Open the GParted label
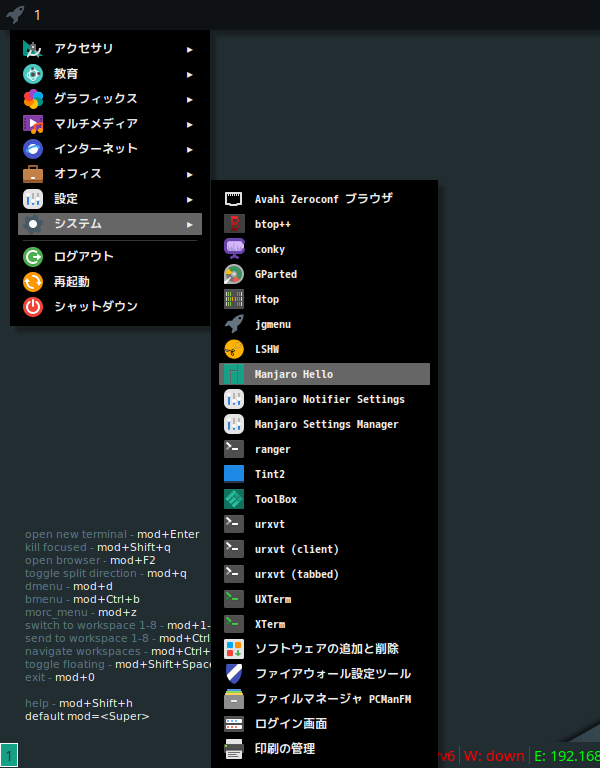The height and width of the screenshot is (768, 600). (276, 274)
